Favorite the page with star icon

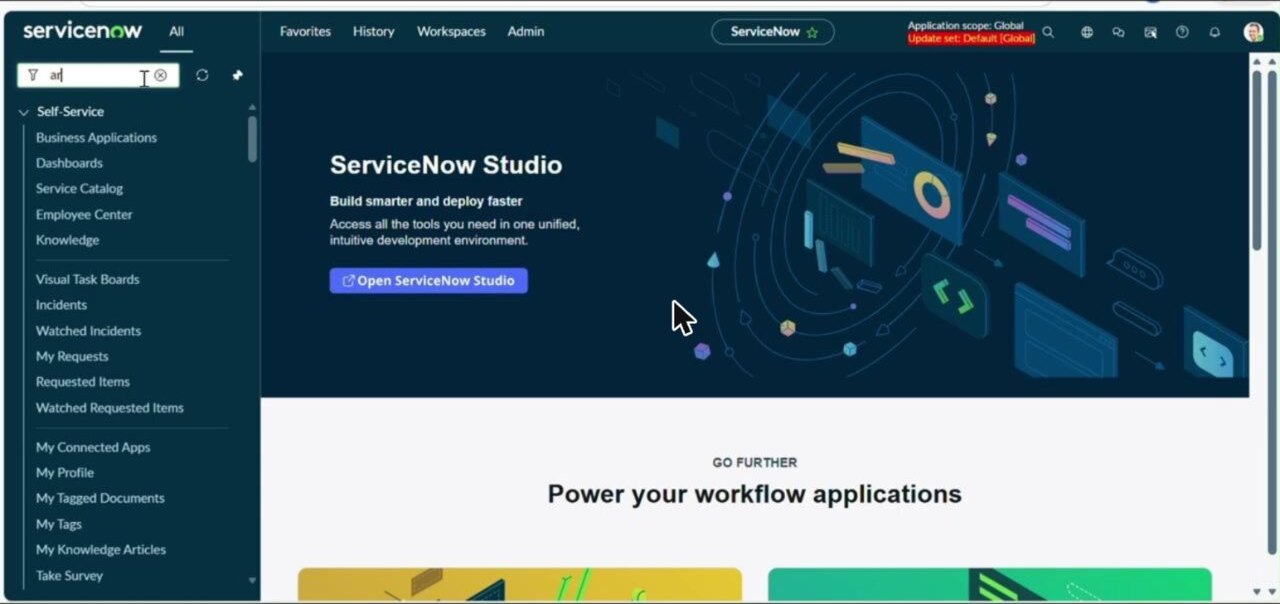click(812, 32)
